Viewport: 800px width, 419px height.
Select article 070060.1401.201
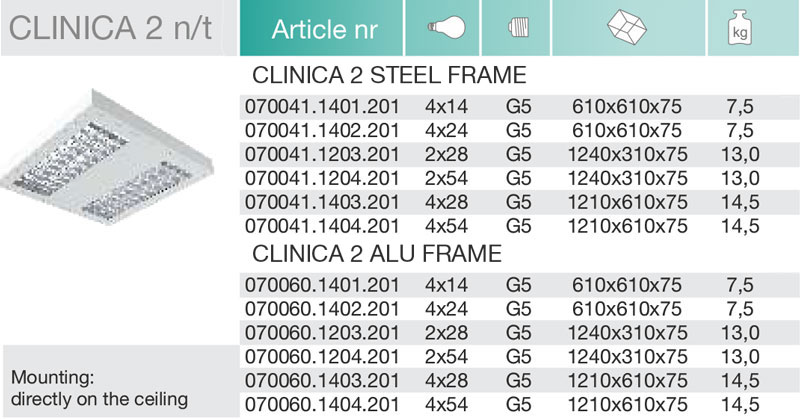322,285
